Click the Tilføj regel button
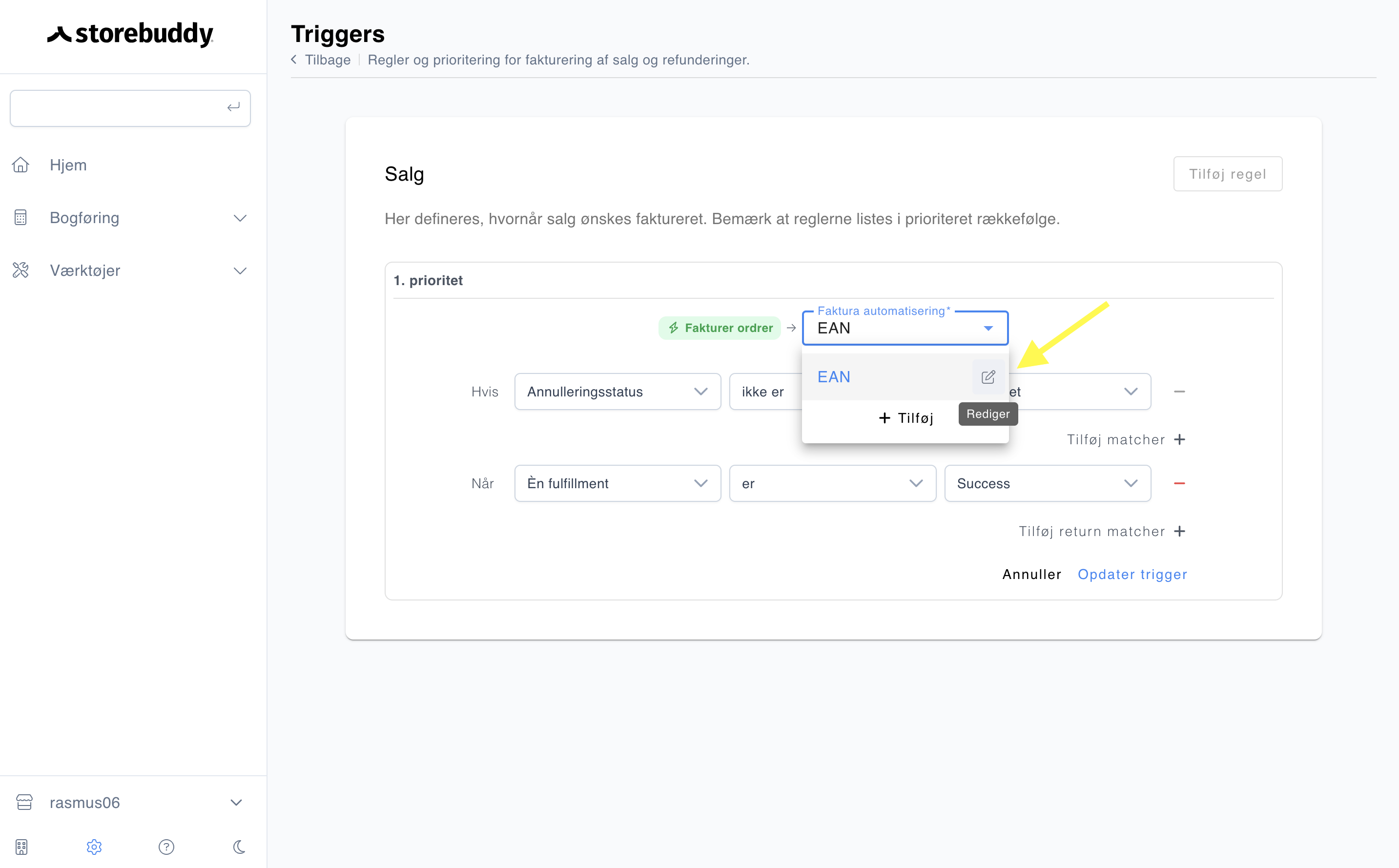1399x868 pixels. click(1228, 174)
